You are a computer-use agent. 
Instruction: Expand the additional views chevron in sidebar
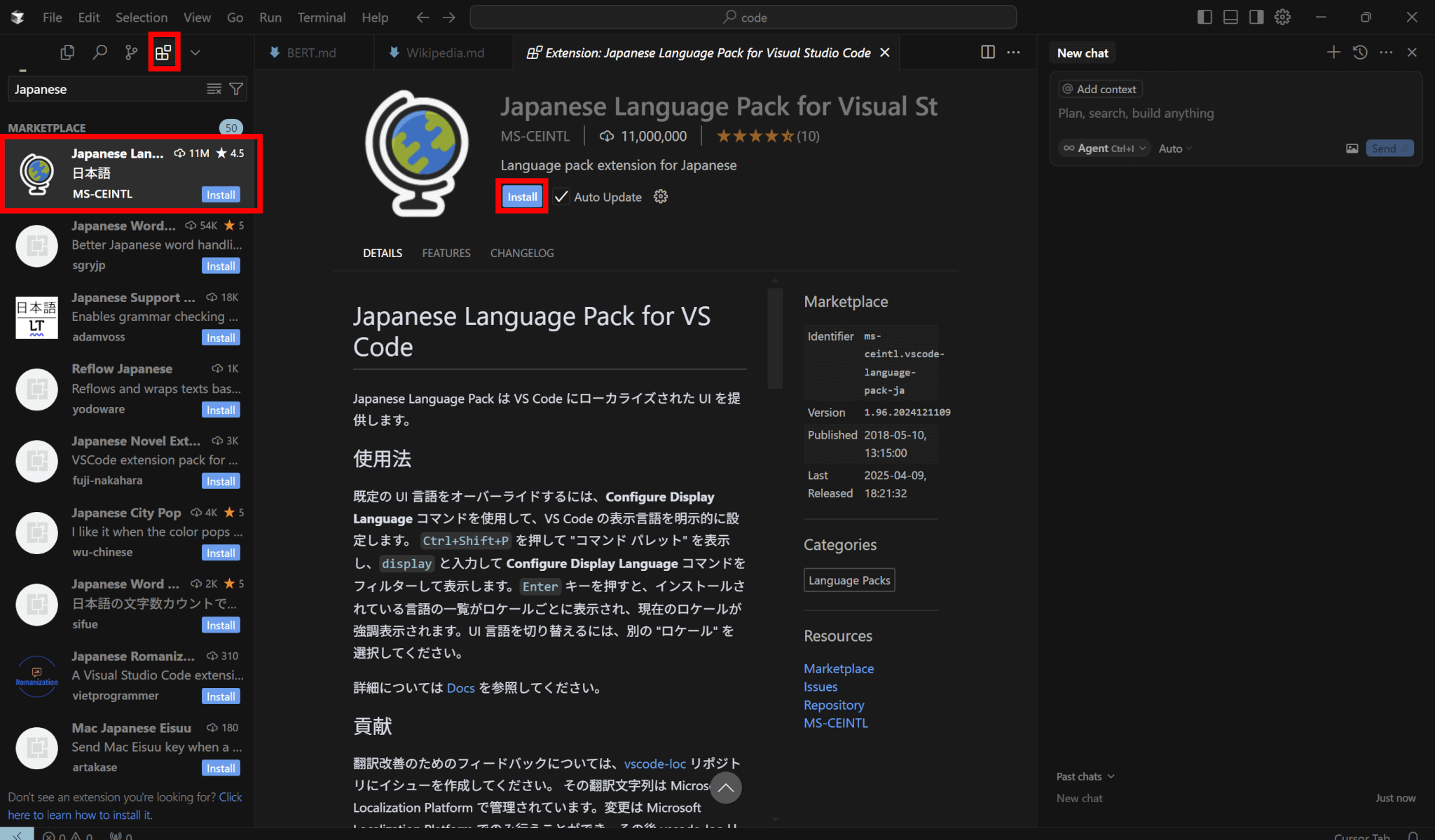click(x=195, y=53)
